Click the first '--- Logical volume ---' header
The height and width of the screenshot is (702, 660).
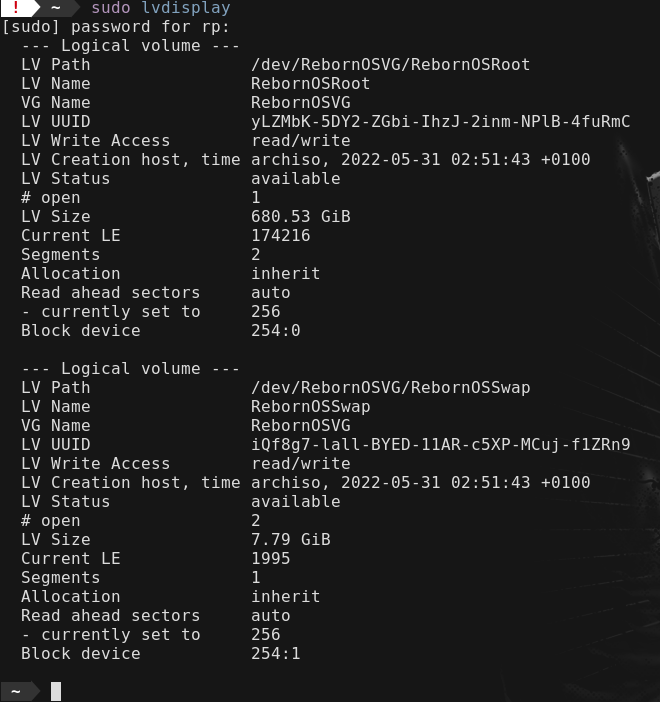130,46
